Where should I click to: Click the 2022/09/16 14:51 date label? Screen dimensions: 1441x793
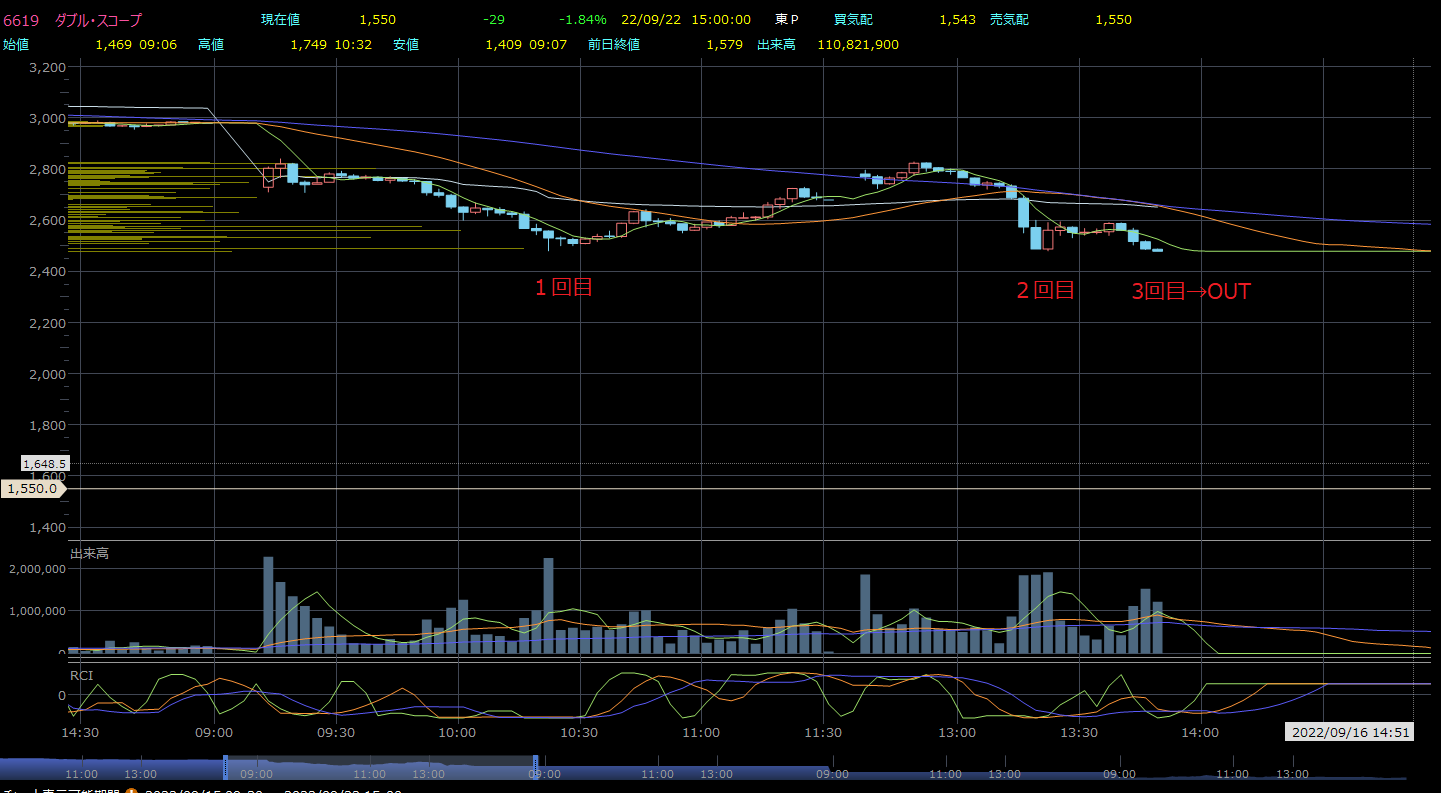(x=1348, y=732)
